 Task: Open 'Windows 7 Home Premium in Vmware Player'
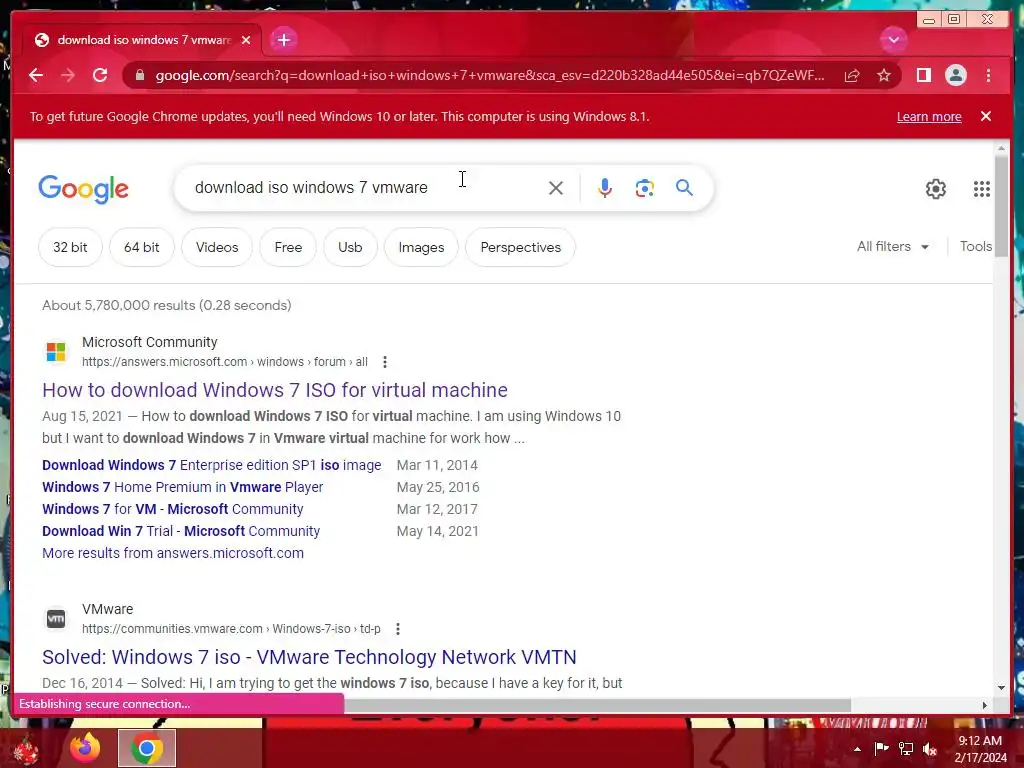[183, 487]
